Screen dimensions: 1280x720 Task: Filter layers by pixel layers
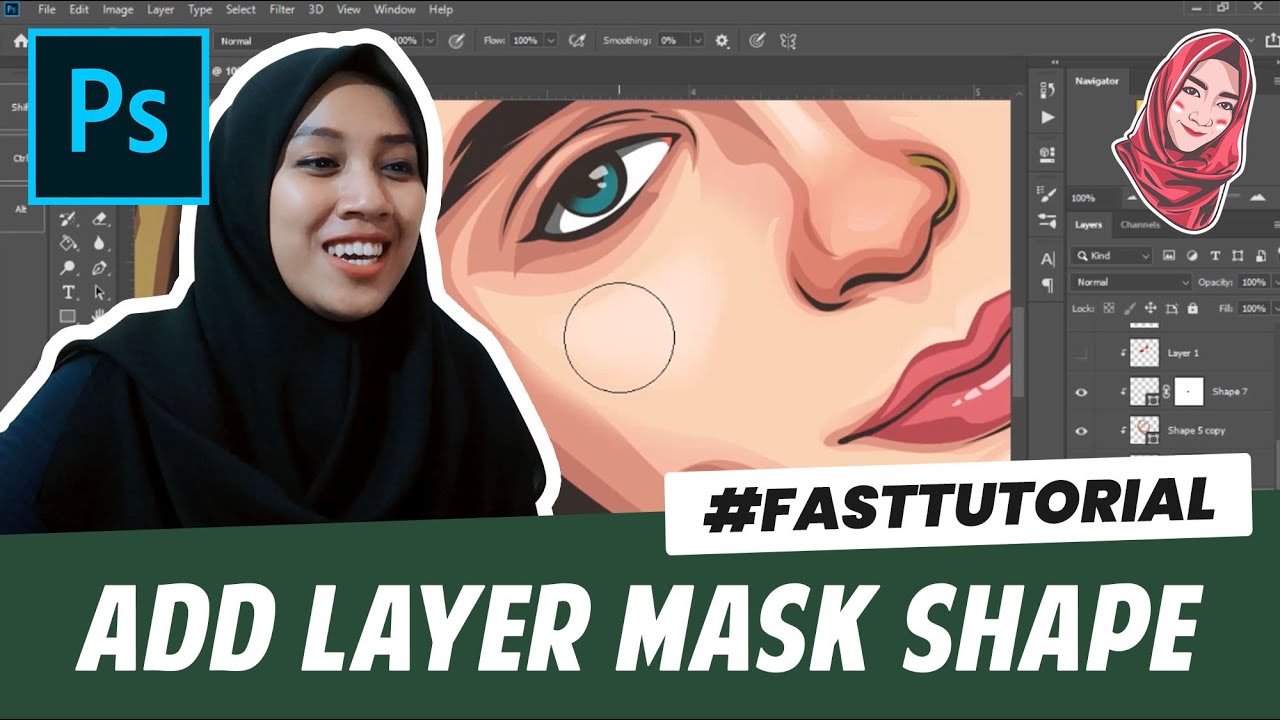click(x=1169, y=255)
